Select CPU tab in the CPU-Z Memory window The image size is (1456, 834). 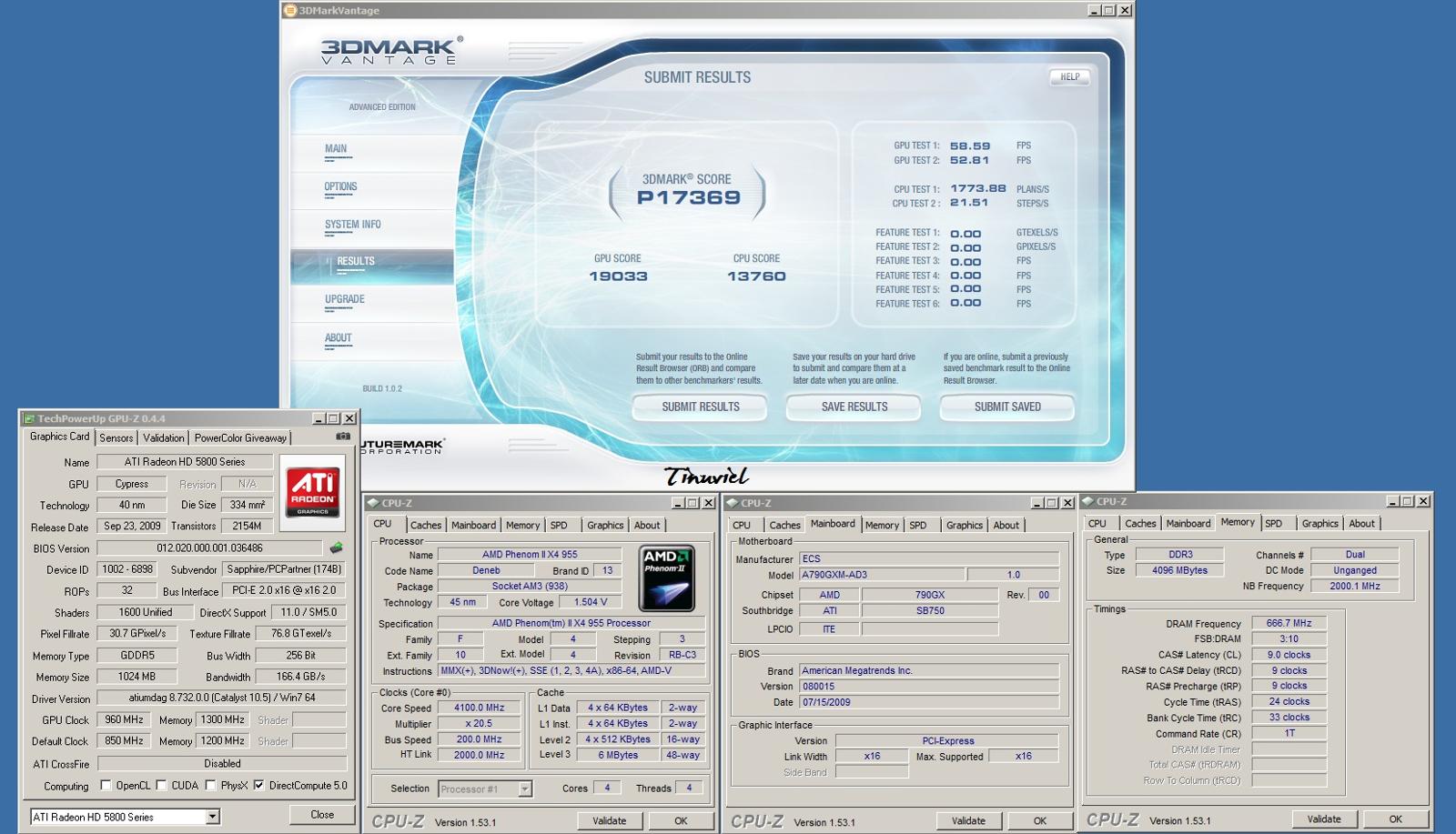pos(1097,523)
